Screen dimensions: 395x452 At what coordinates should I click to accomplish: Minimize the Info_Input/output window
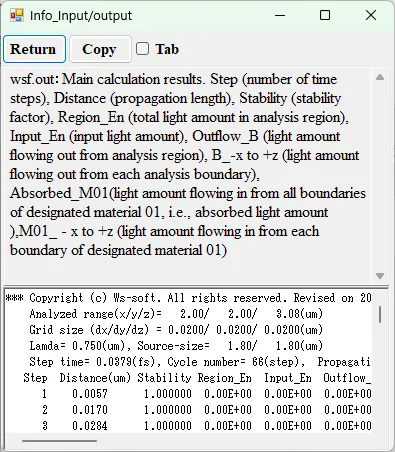pos(280,15)
